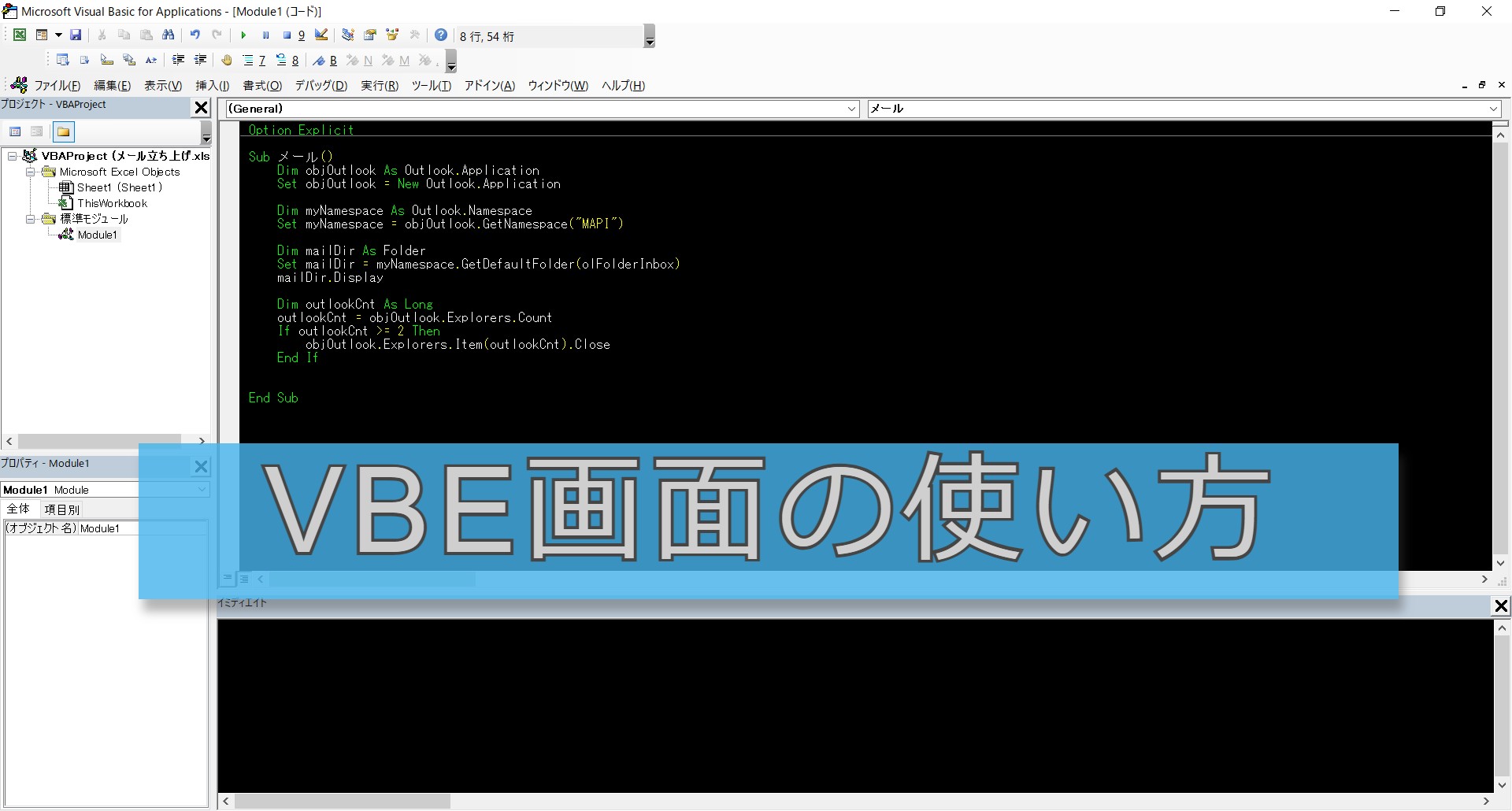
Task: Open the 編集(E) menu
Action: (112, 86)
